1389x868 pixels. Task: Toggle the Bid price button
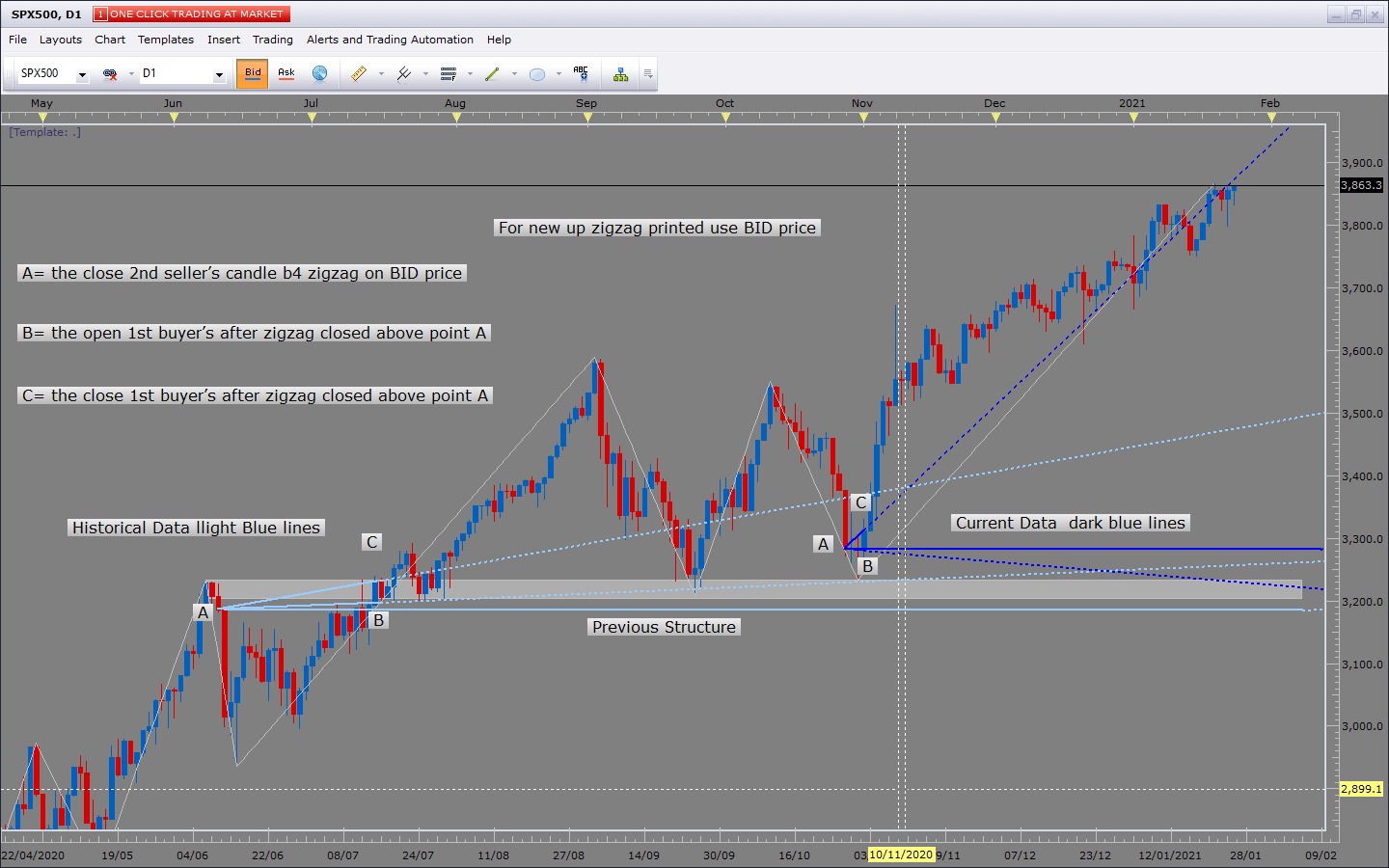pyautogui.click(x=253, y=73)
